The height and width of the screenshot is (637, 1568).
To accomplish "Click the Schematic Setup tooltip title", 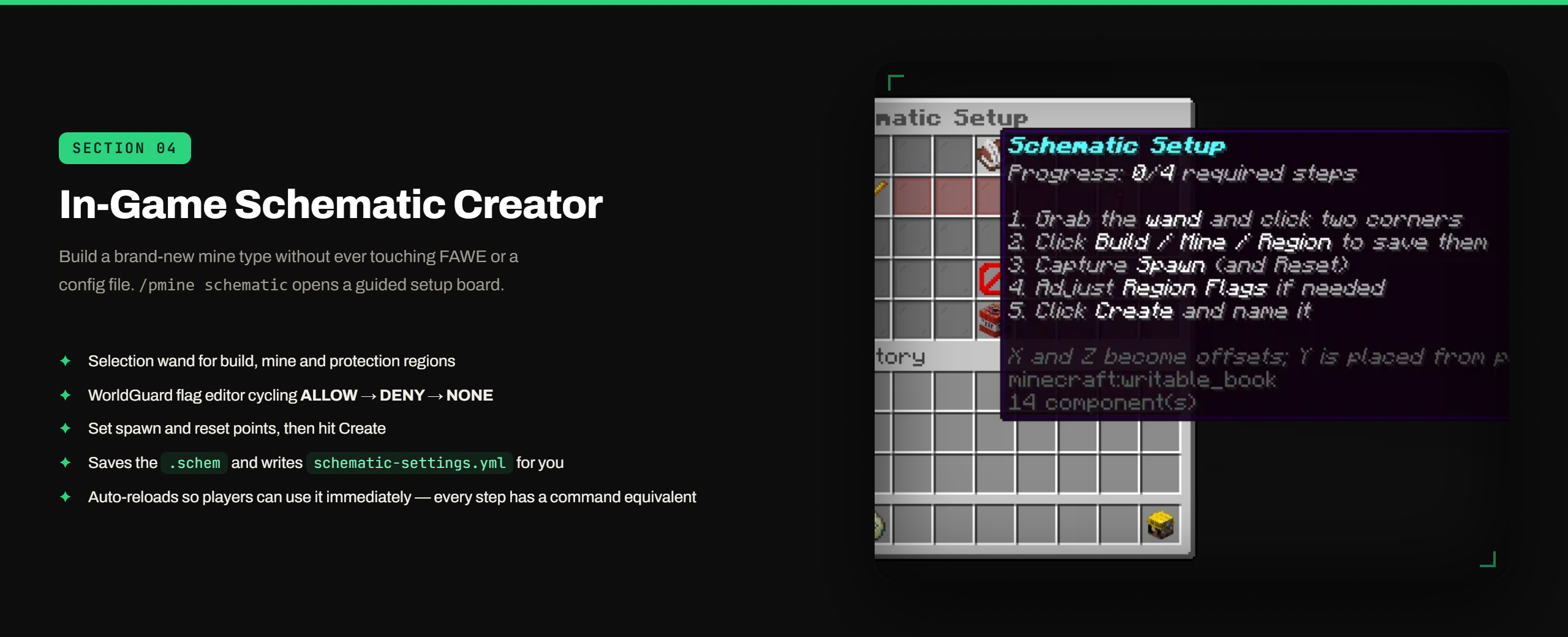I will tap(1116, 146).
